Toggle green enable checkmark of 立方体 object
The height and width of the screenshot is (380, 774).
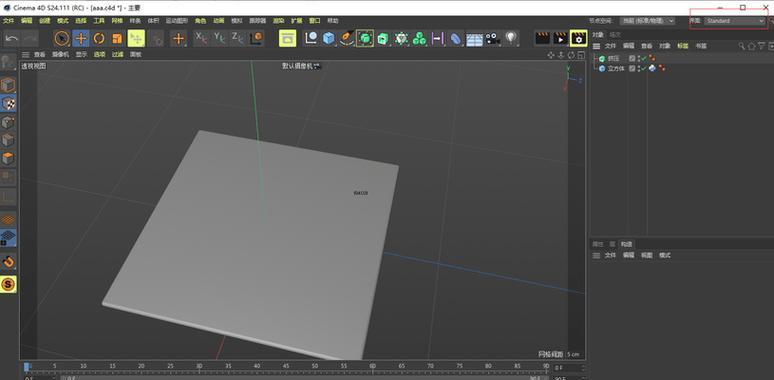(644, 68)
